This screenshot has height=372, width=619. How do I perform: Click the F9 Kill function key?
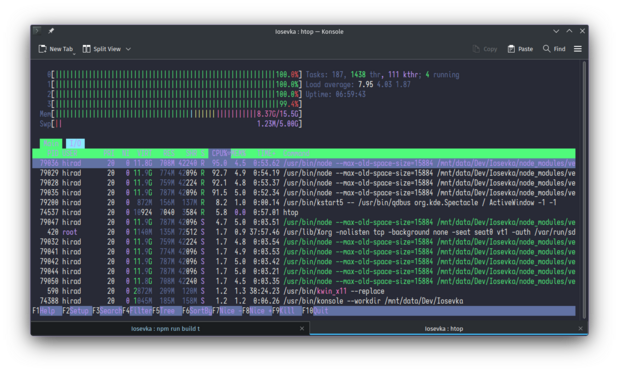pyautogui.click(x=287, y=311)
